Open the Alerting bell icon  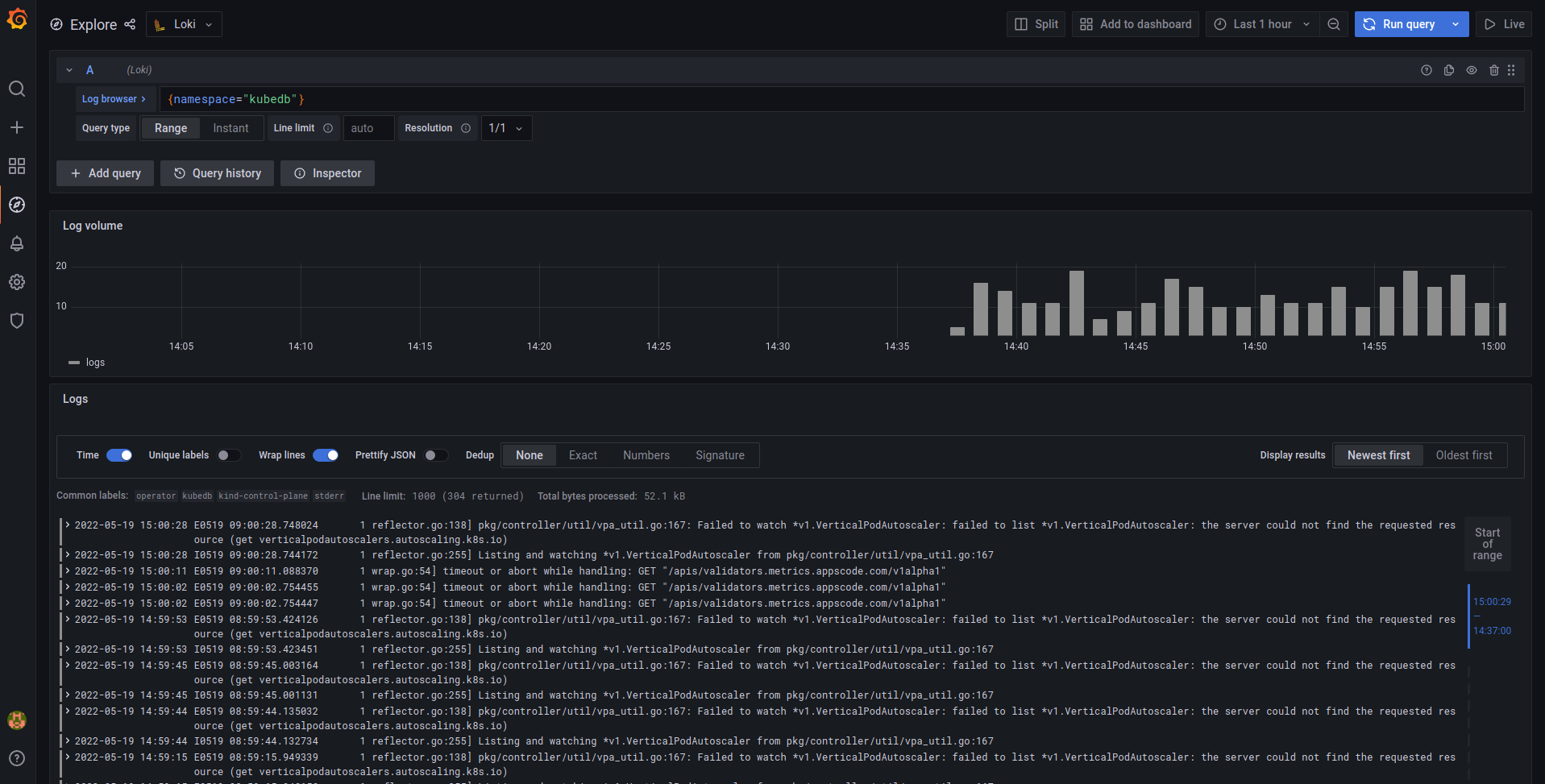click(17, 243)
